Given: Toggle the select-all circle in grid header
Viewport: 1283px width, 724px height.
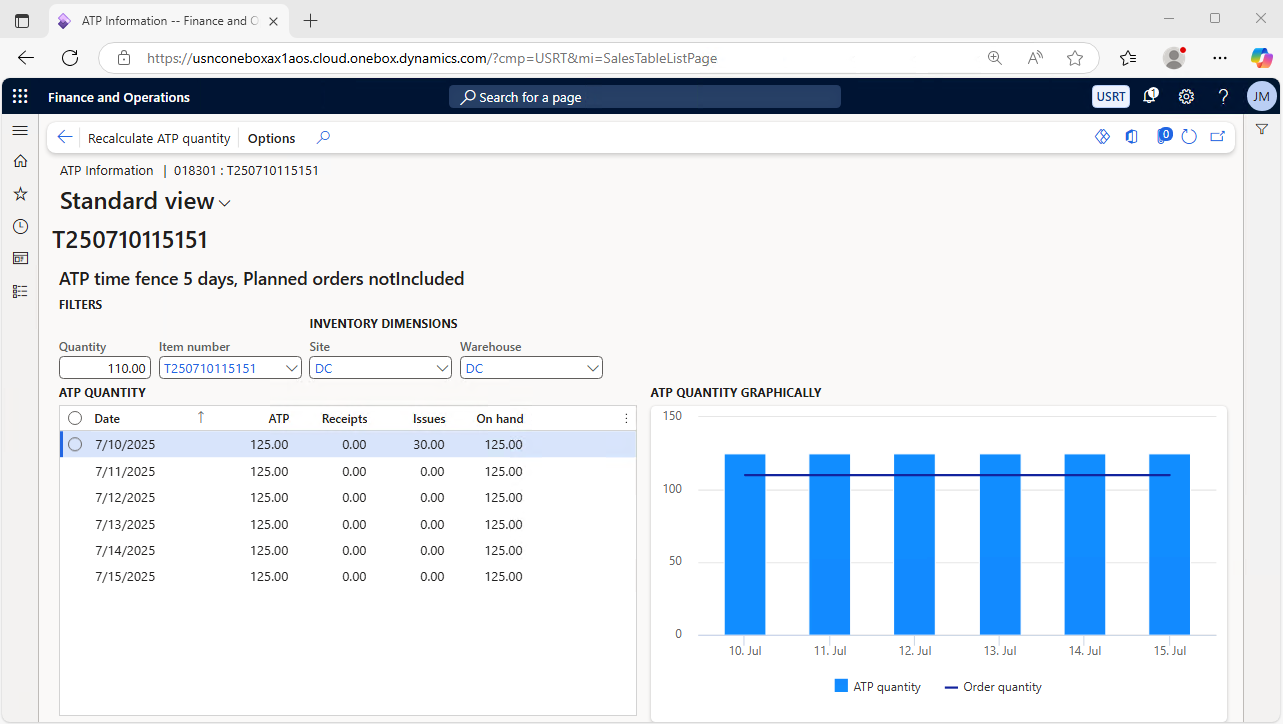Looking at the screenshot, I should [x=75, y=418].
